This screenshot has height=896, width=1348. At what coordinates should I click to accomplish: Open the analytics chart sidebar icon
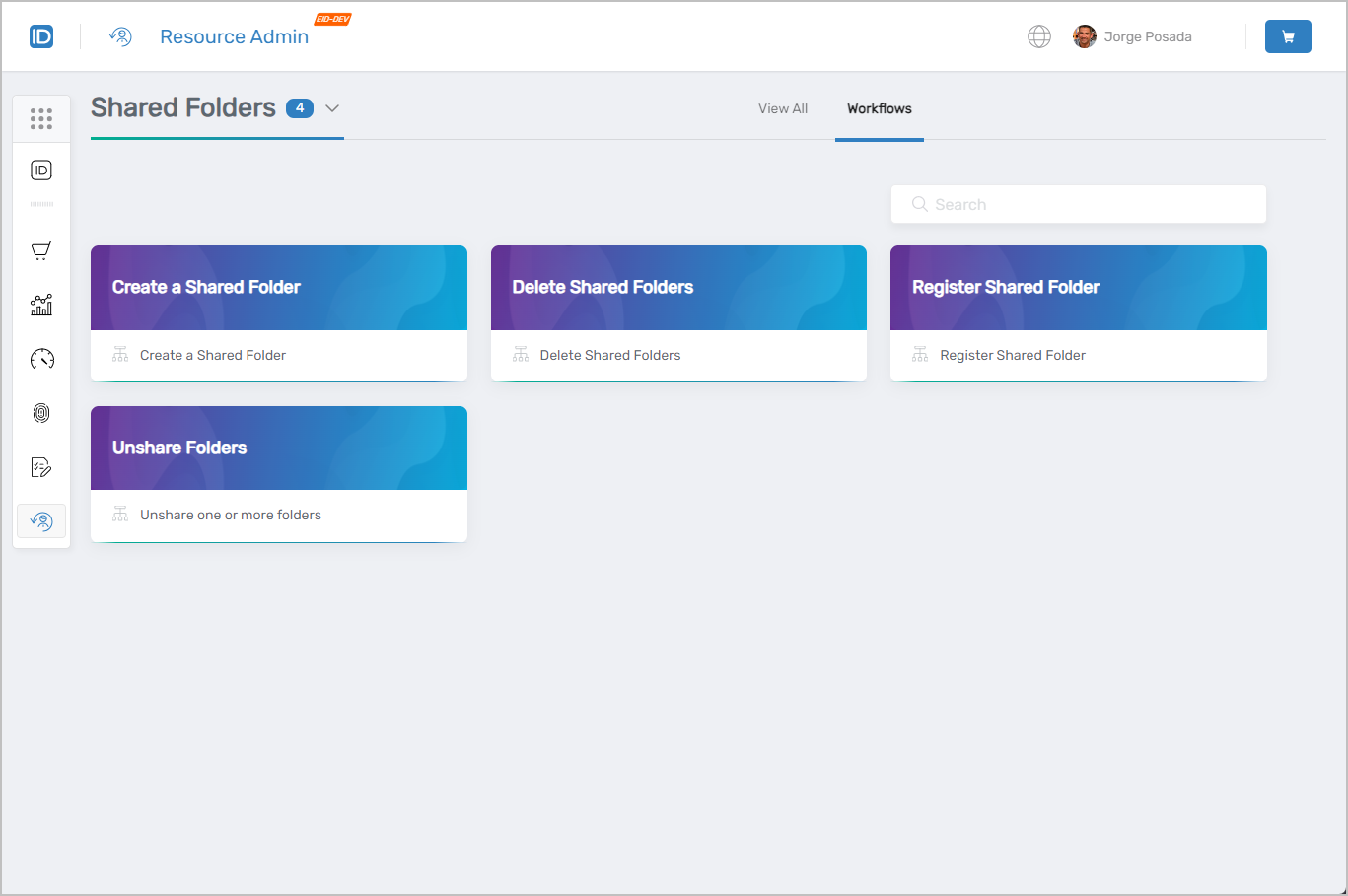pos(40,305)
